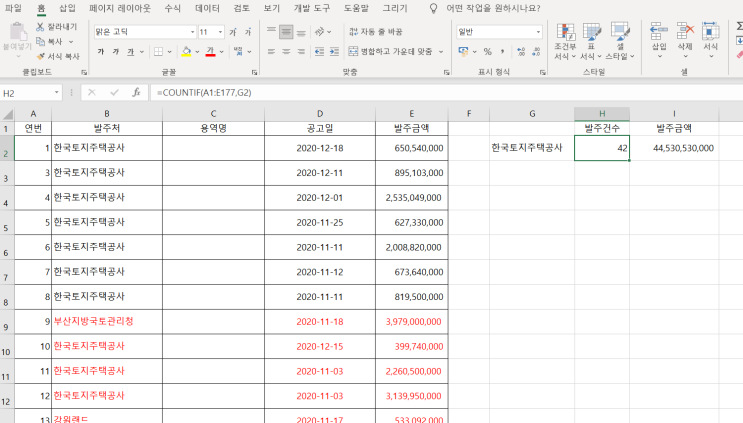Align text right

(301, 52)
